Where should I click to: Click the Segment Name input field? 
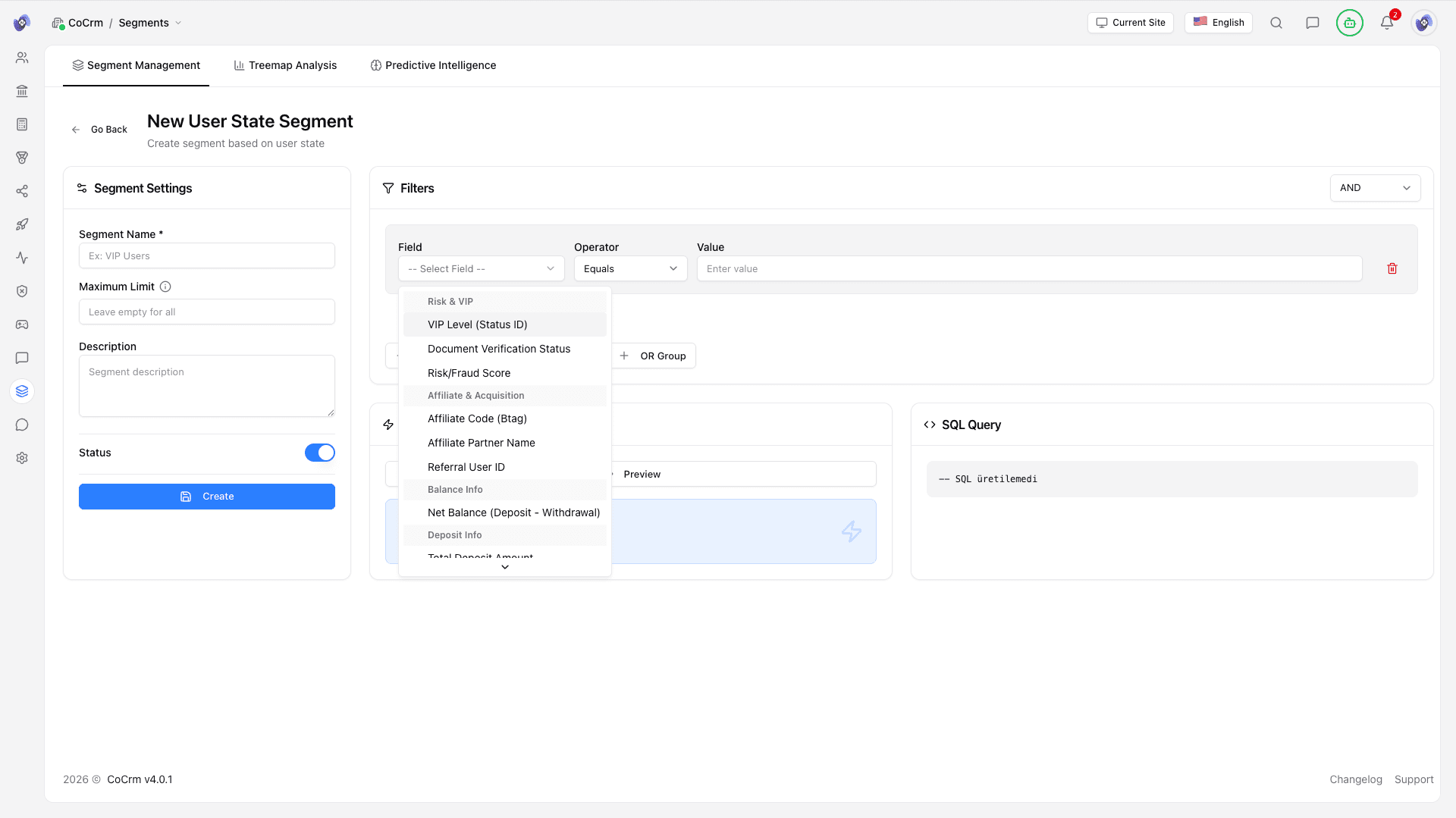206,255
